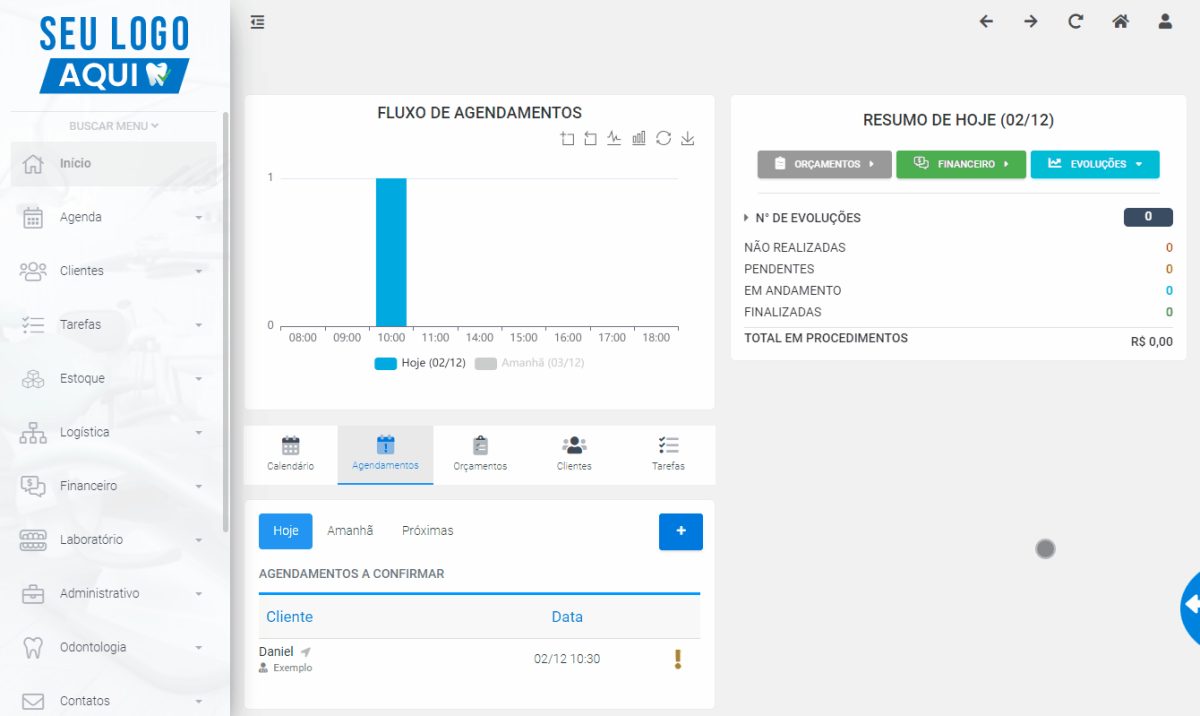
Task: Switch to the Clientes tab
Action: tap(574, 455)
